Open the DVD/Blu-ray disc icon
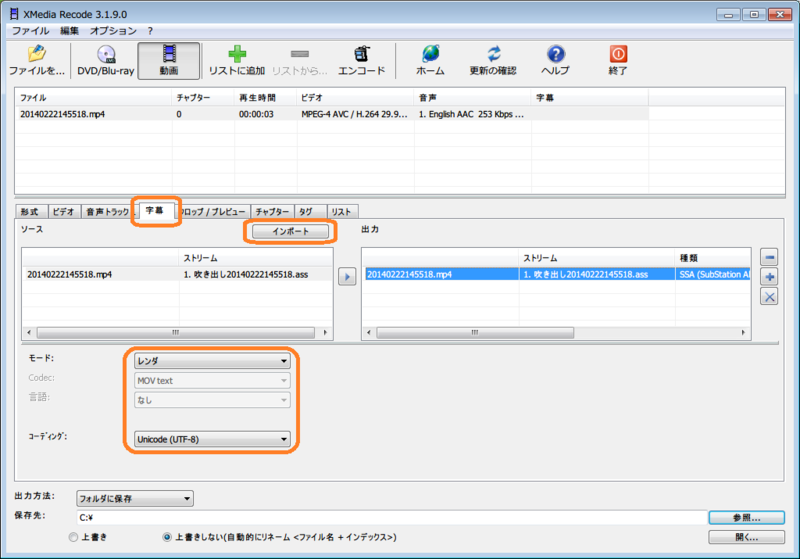 106,61
